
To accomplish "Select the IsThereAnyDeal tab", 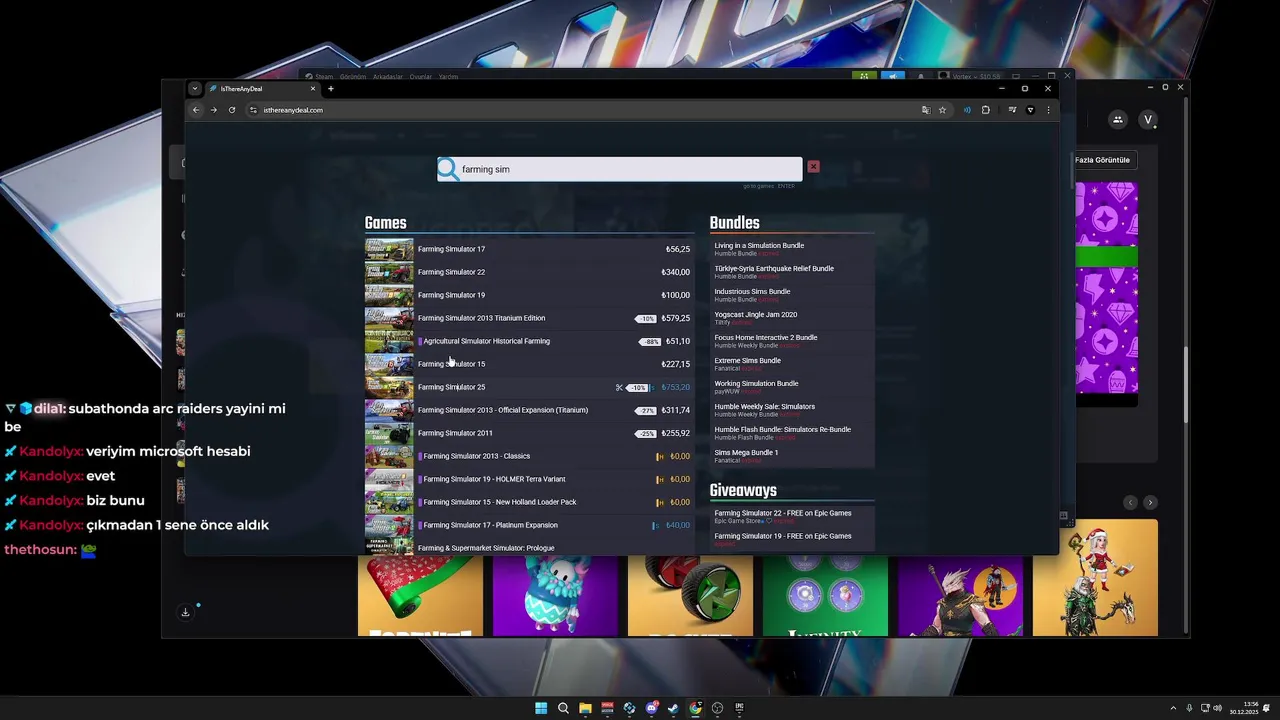I will coord(262,88).
